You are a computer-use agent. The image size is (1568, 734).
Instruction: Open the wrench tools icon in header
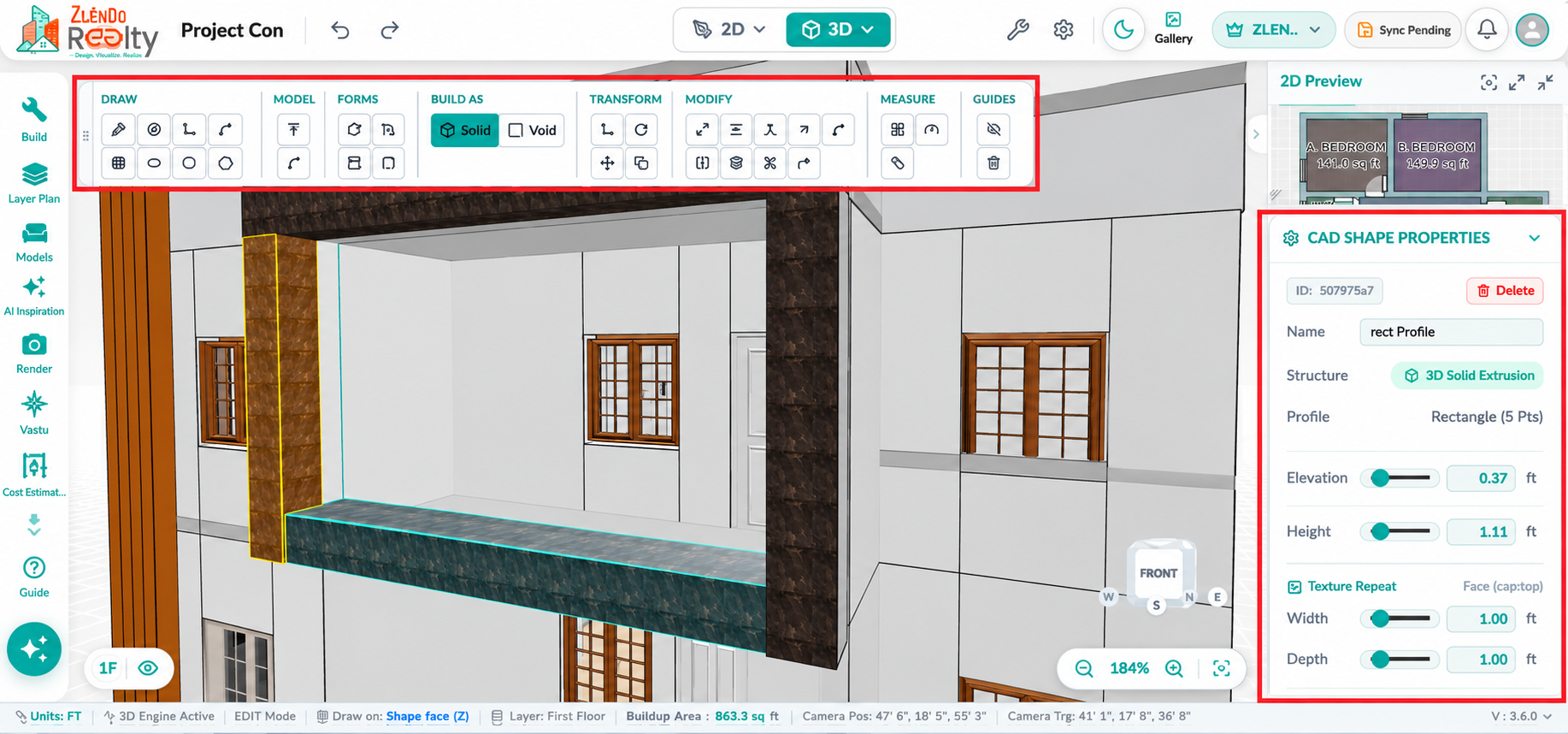(x=1017, y=31)
